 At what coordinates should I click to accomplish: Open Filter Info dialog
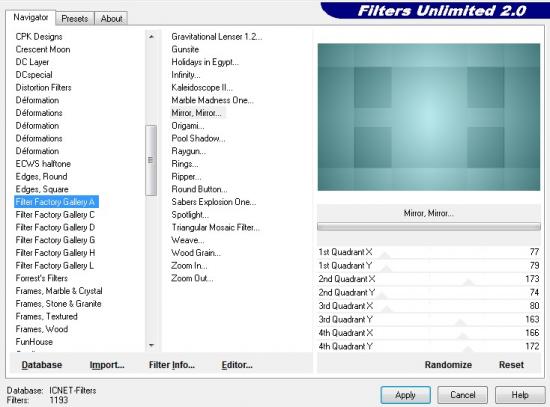pyautogui.click(x=172, y=365)
